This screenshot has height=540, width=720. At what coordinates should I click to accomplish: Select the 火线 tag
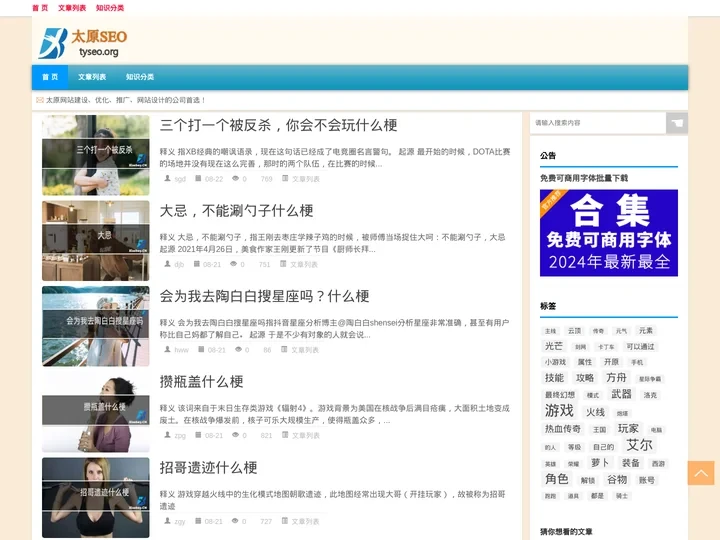click(595, 412)
